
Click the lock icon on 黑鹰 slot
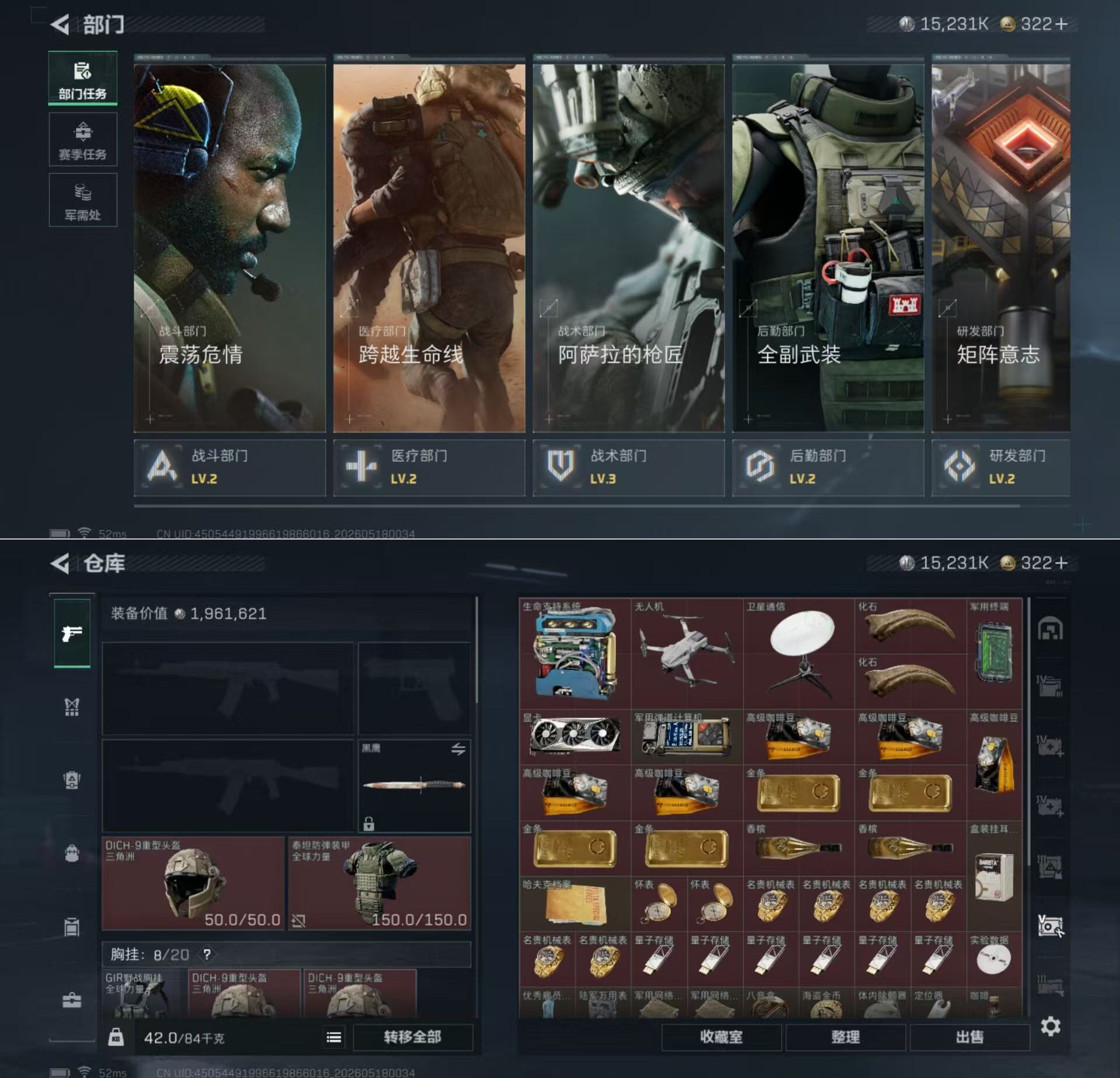[x=369, y=824]
